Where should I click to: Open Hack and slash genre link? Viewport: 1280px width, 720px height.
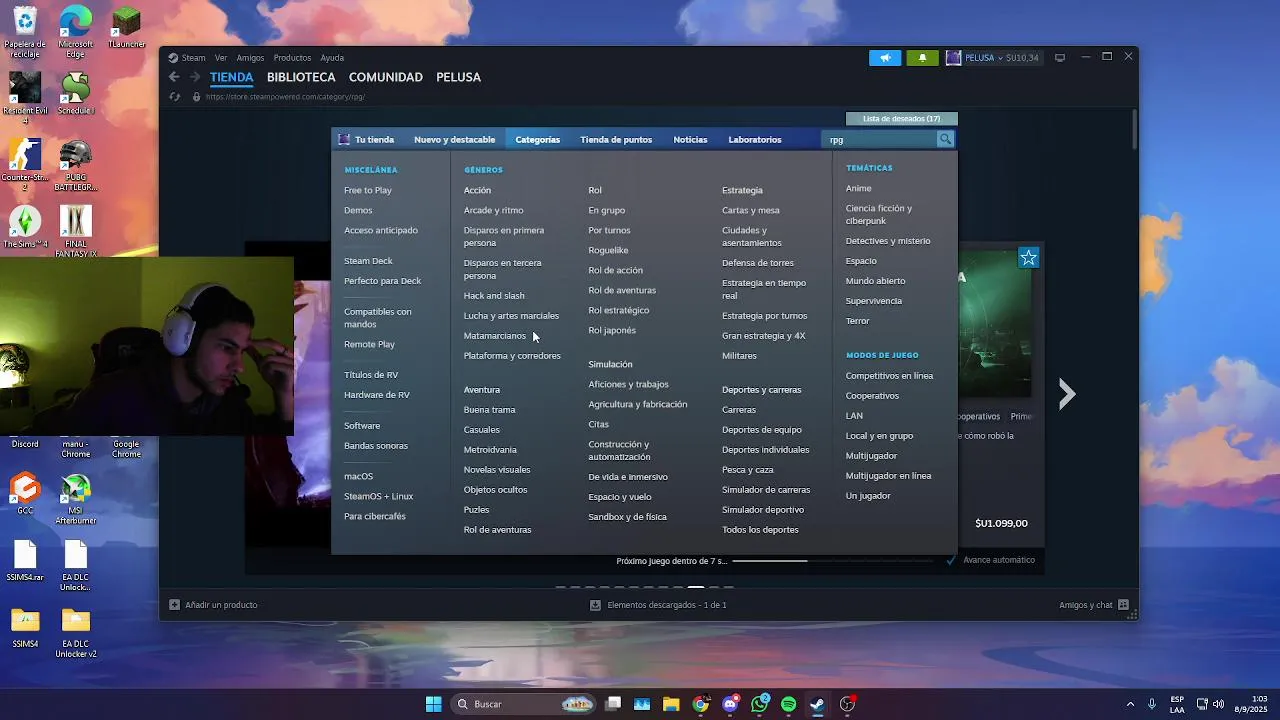pyautogui.click(x=494, y=296)
